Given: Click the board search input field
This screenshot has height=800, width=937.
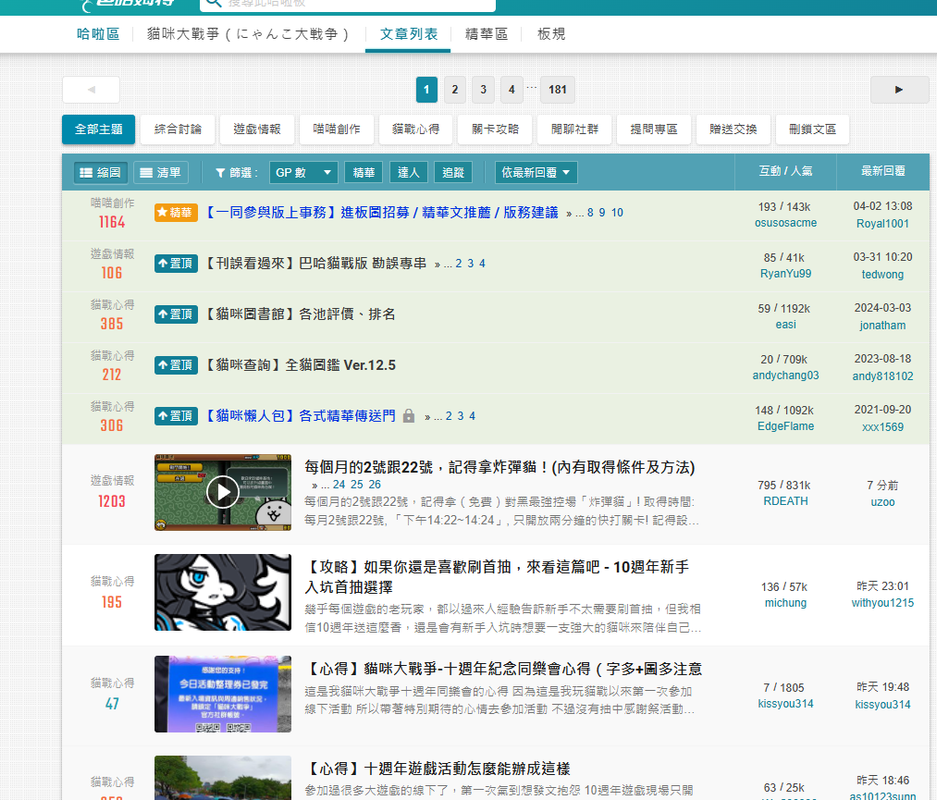Looking at the screenshot, I should point(359,3).
